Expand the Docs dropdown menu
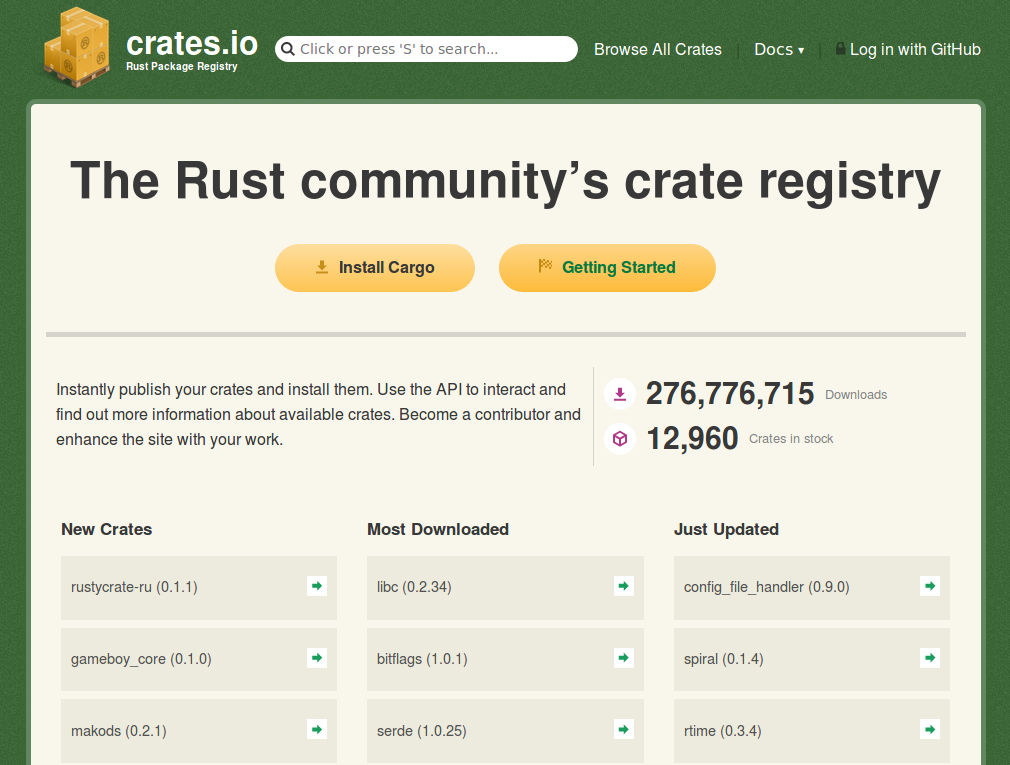 778,49
